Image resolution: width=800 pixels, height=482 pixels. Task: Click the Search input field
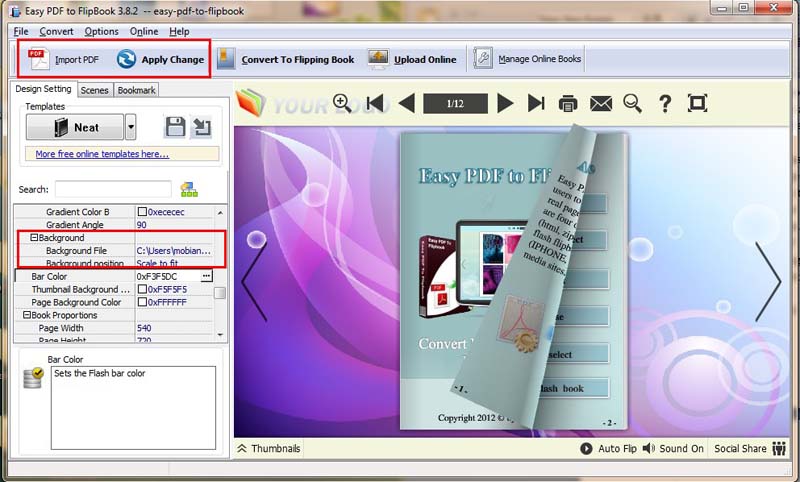click(x=113, y=189)
